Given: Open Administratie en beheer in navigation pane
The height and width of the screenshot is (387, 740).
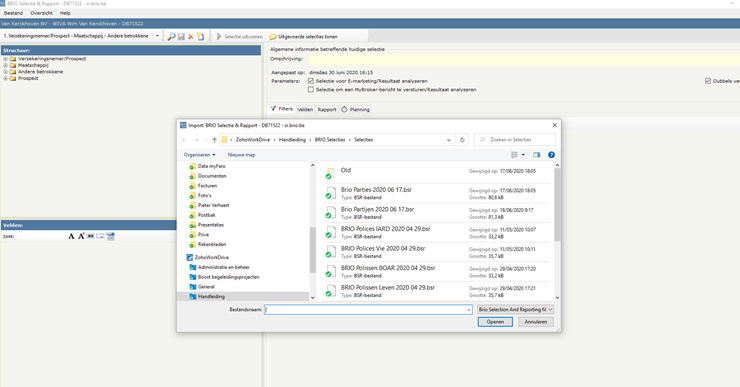Looking at the screenshot, I should point(224,267).
